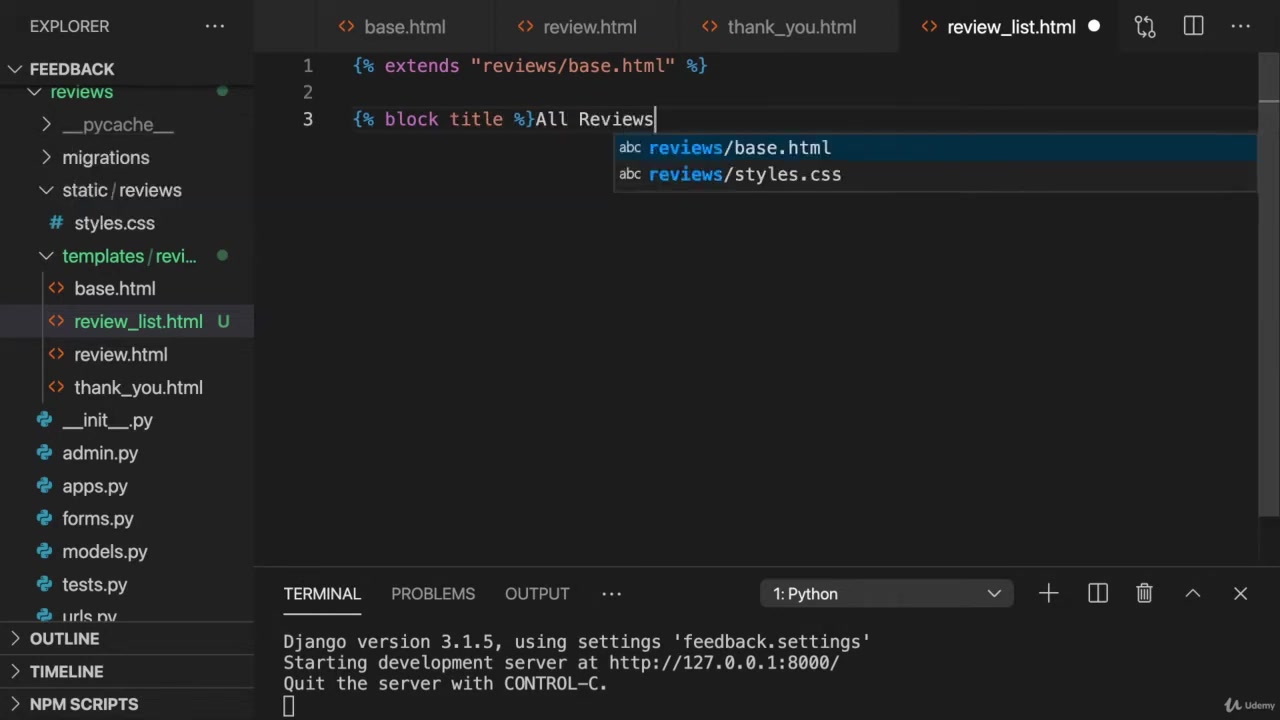Viewport: 1280px width, 720px height.
Task: Expand the __pycache__ folder
Action: coord(117,125)
